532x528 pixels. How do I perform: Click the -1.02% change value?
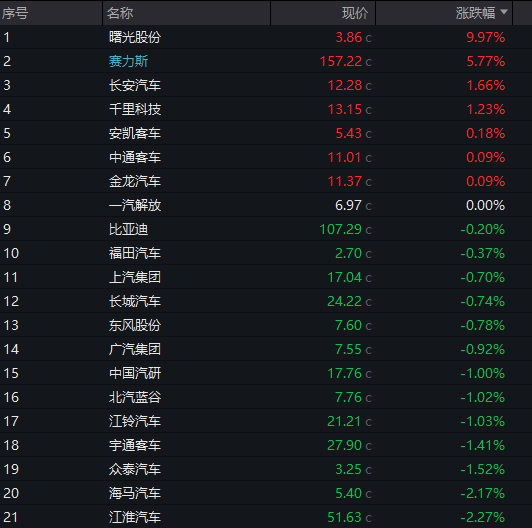coord(483,397)
